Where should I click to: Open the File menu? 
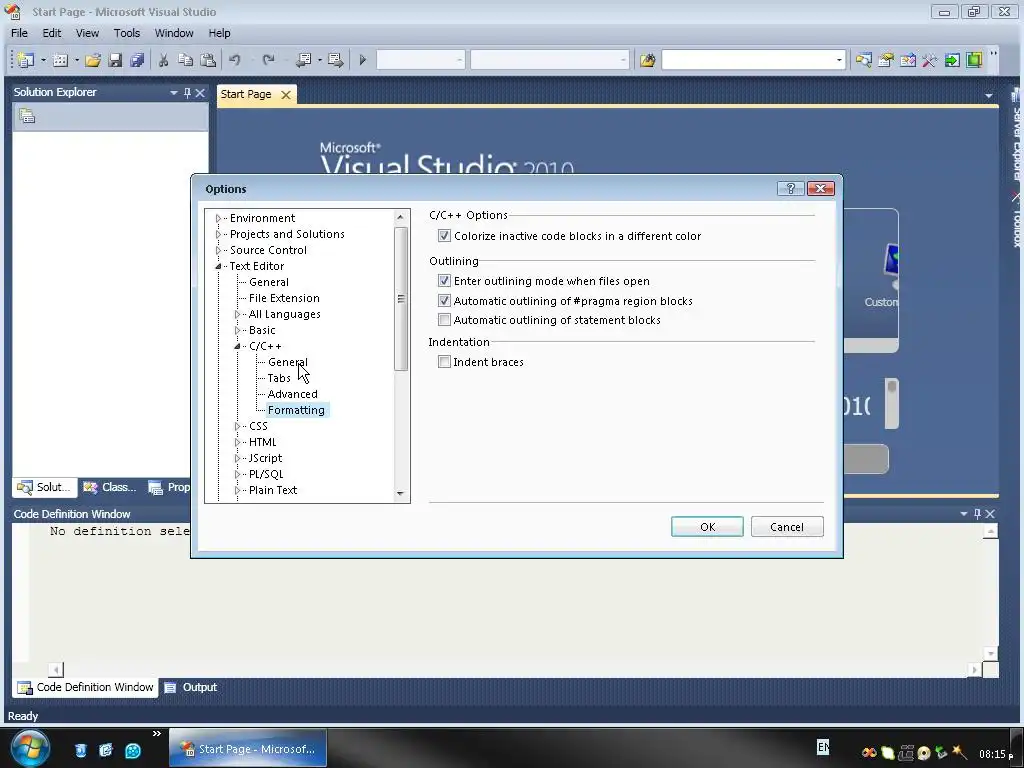click(x=20, y=33)
